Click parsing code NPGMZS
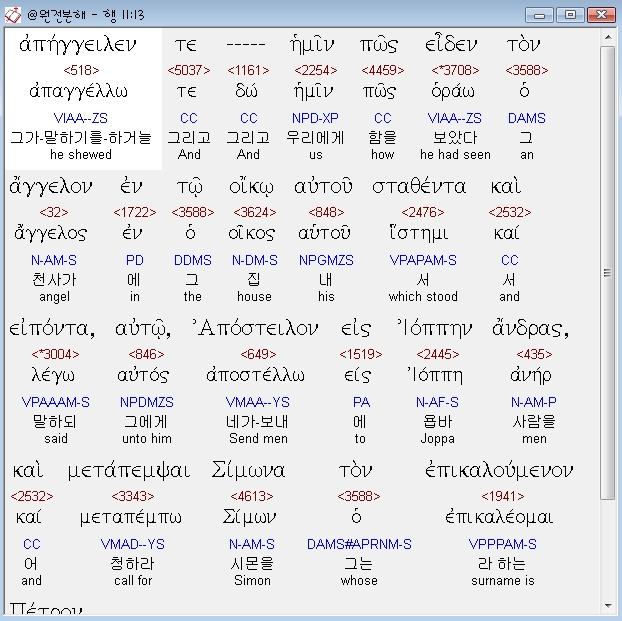 tap(326, 260)
